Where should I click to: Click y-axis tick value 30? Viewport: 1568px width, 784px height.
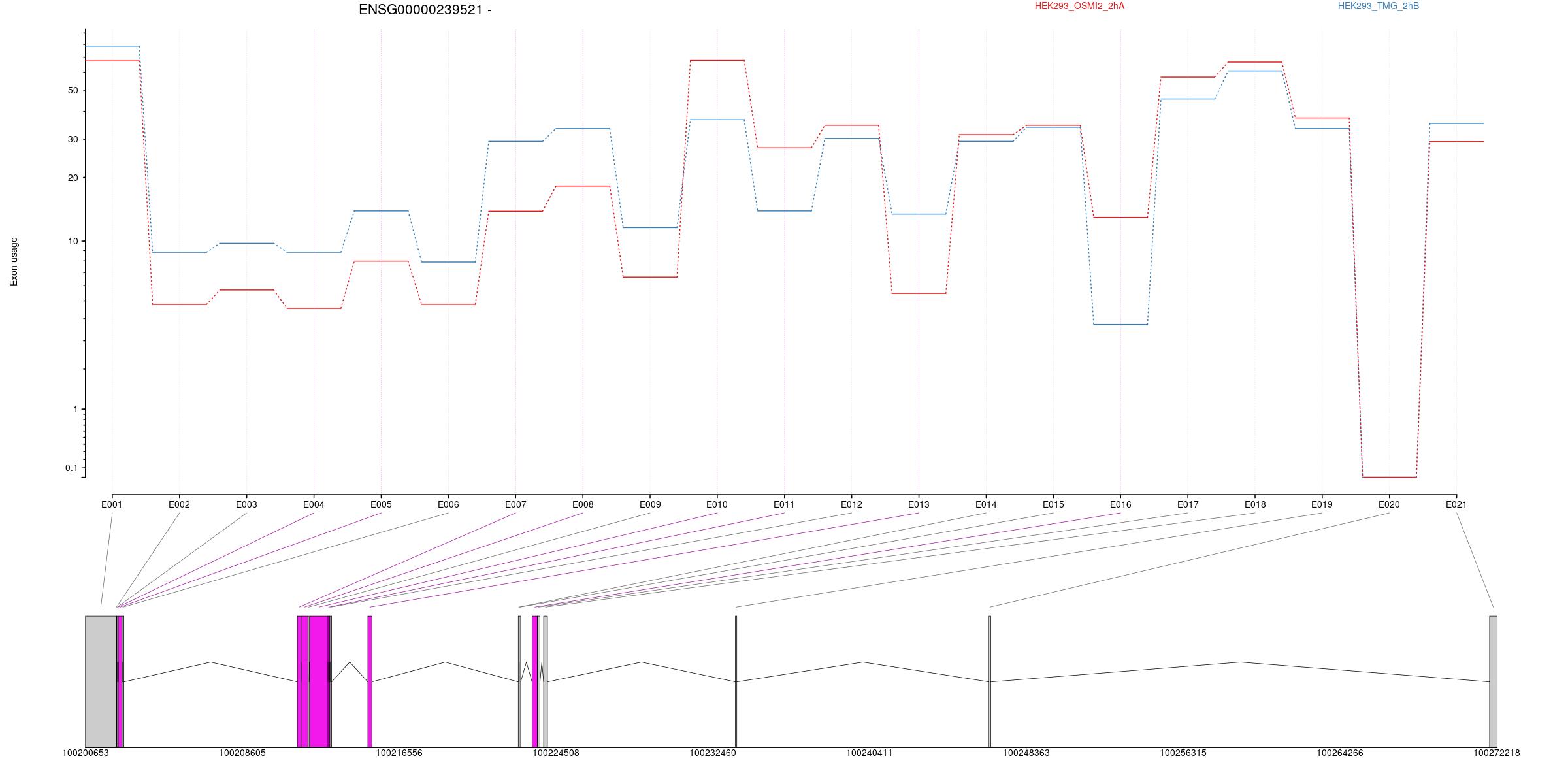73,139
